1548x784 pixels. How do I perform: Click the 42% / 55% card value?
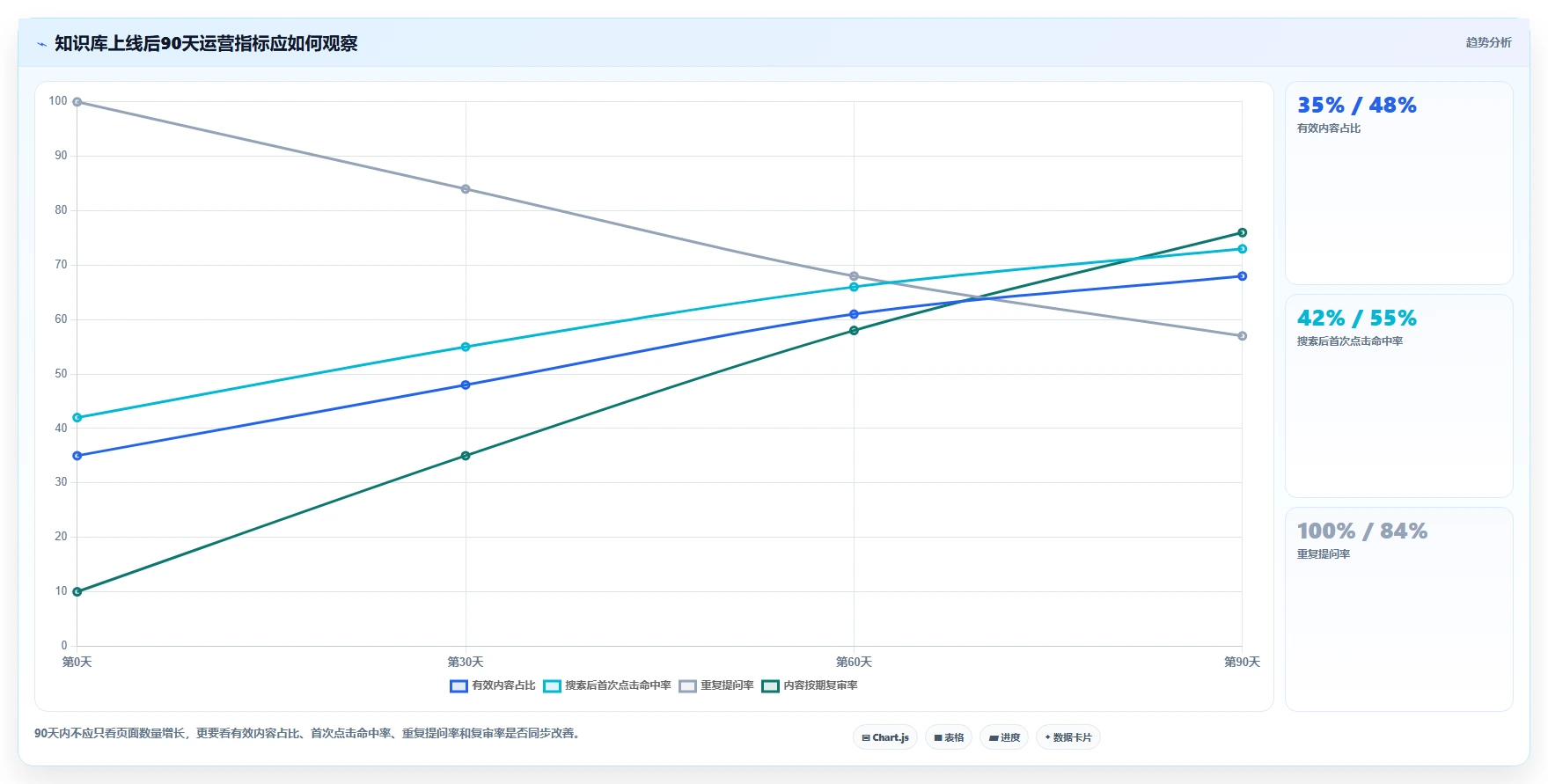1356,319
